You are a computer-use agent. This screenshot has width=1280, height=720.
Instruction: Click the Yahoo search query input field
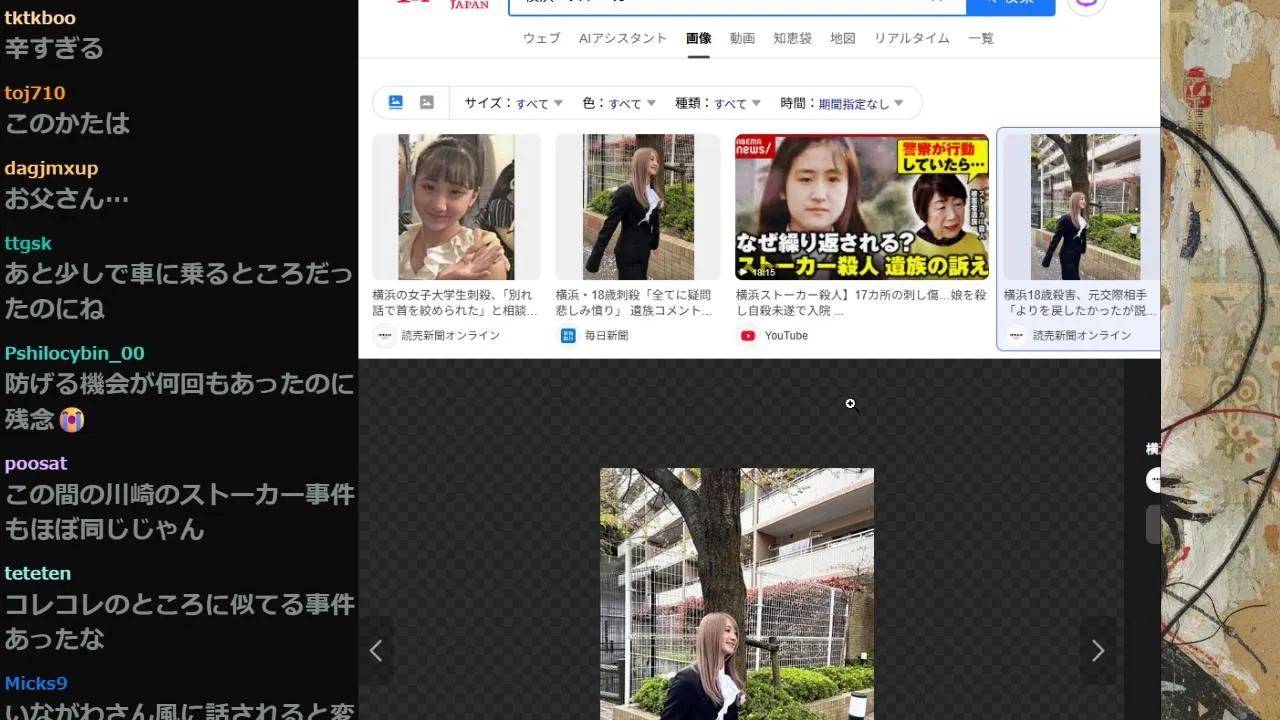[x=737, y=6]
